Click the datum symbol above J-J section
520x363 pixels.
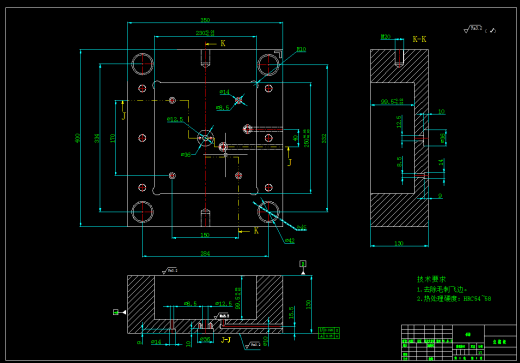[303, 268]
